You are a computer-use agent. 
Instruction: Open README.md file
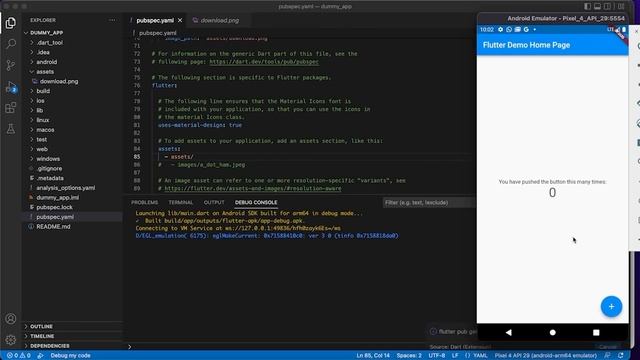53,227
